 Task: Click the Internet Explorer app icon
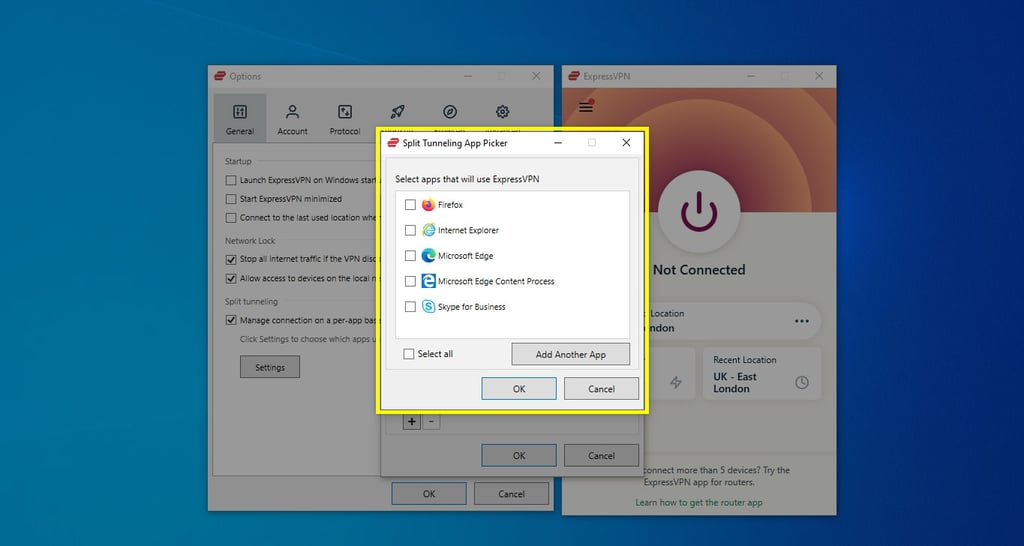[x=428, y=231]
